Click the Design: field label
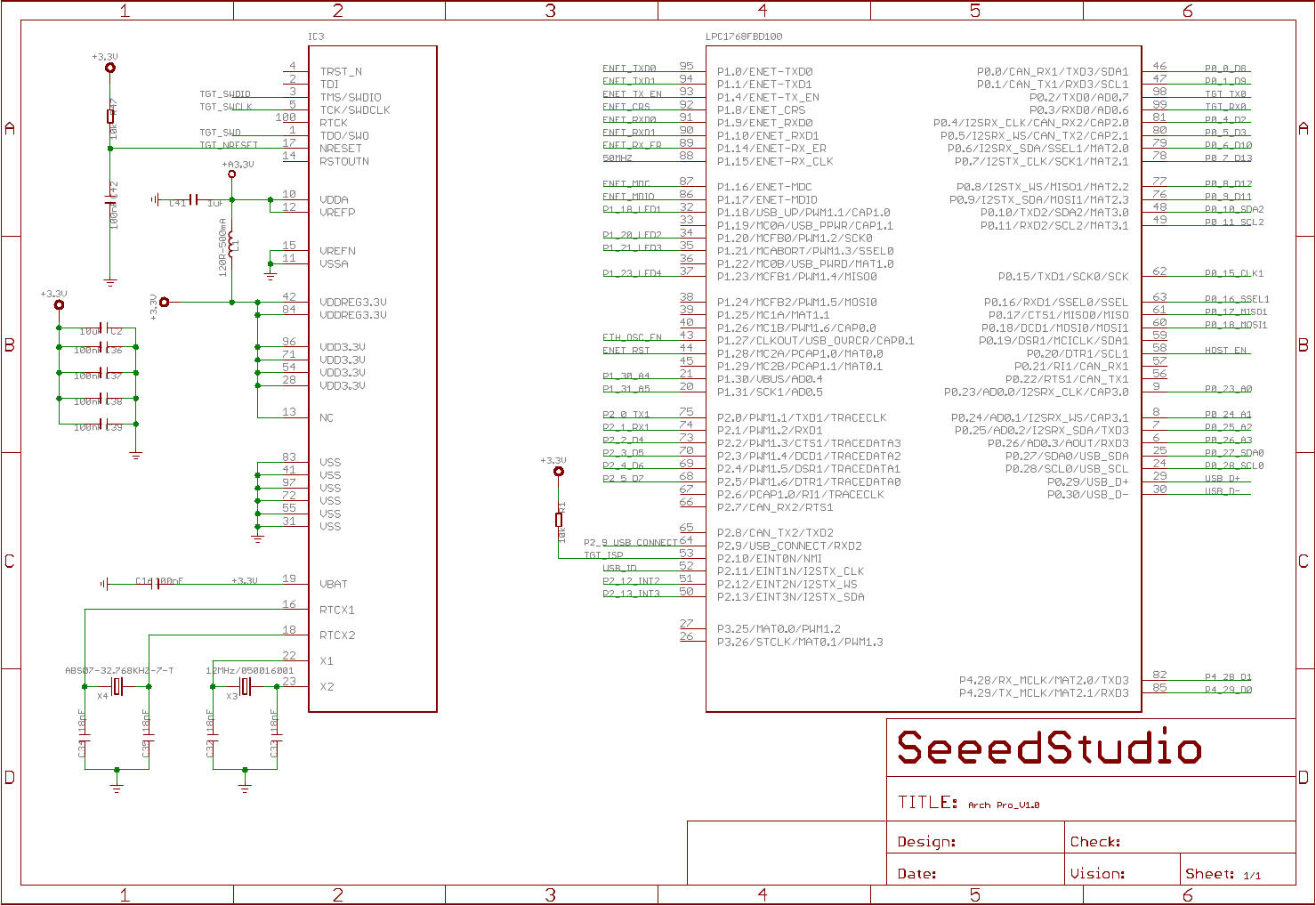This screenshot has height=906, width=1316. pyautogui.click(x=926, y=842)
